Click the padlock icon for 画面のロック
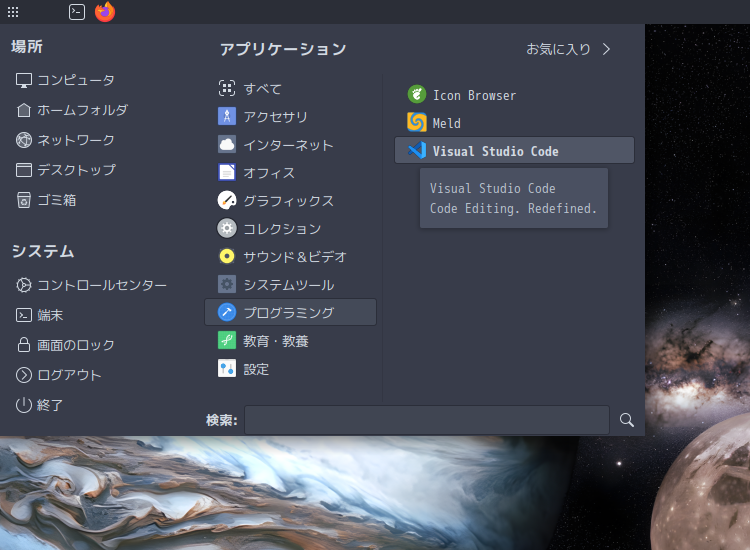This screenshot has height=550, width=750. (24, 345)
